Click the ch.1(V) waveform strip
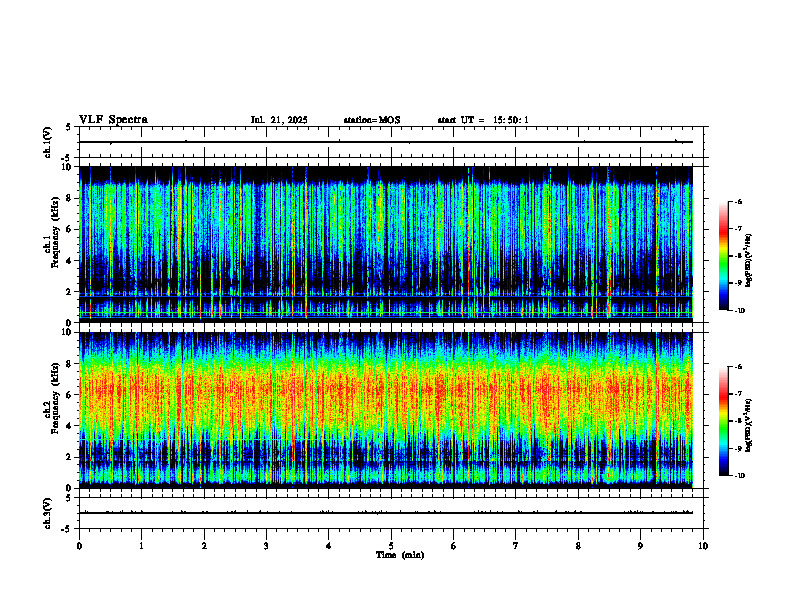The width and height of the screenshot is (792, 612). pyautogui.click(x=391, y=142)
